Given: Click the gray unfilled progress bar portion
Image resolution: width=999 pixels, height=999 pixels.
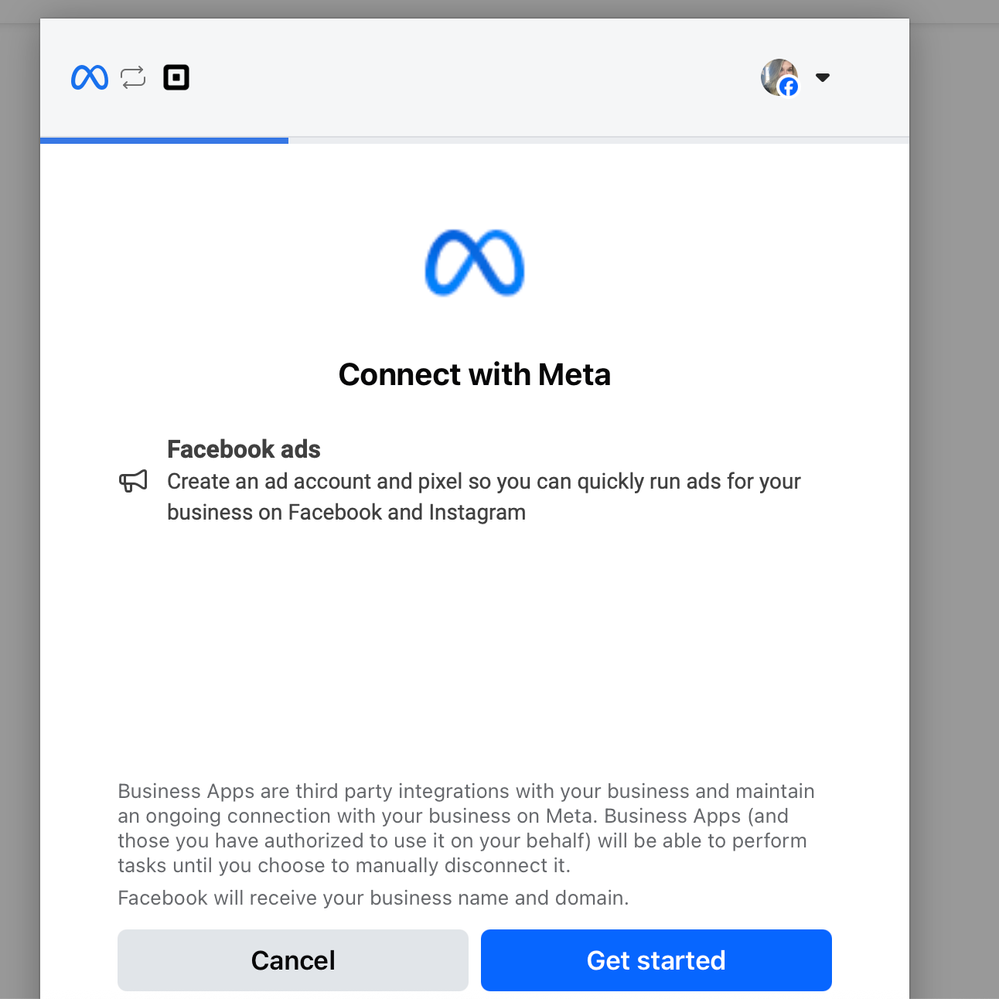Looking at the screenshot, I should (x=598, y=140).
